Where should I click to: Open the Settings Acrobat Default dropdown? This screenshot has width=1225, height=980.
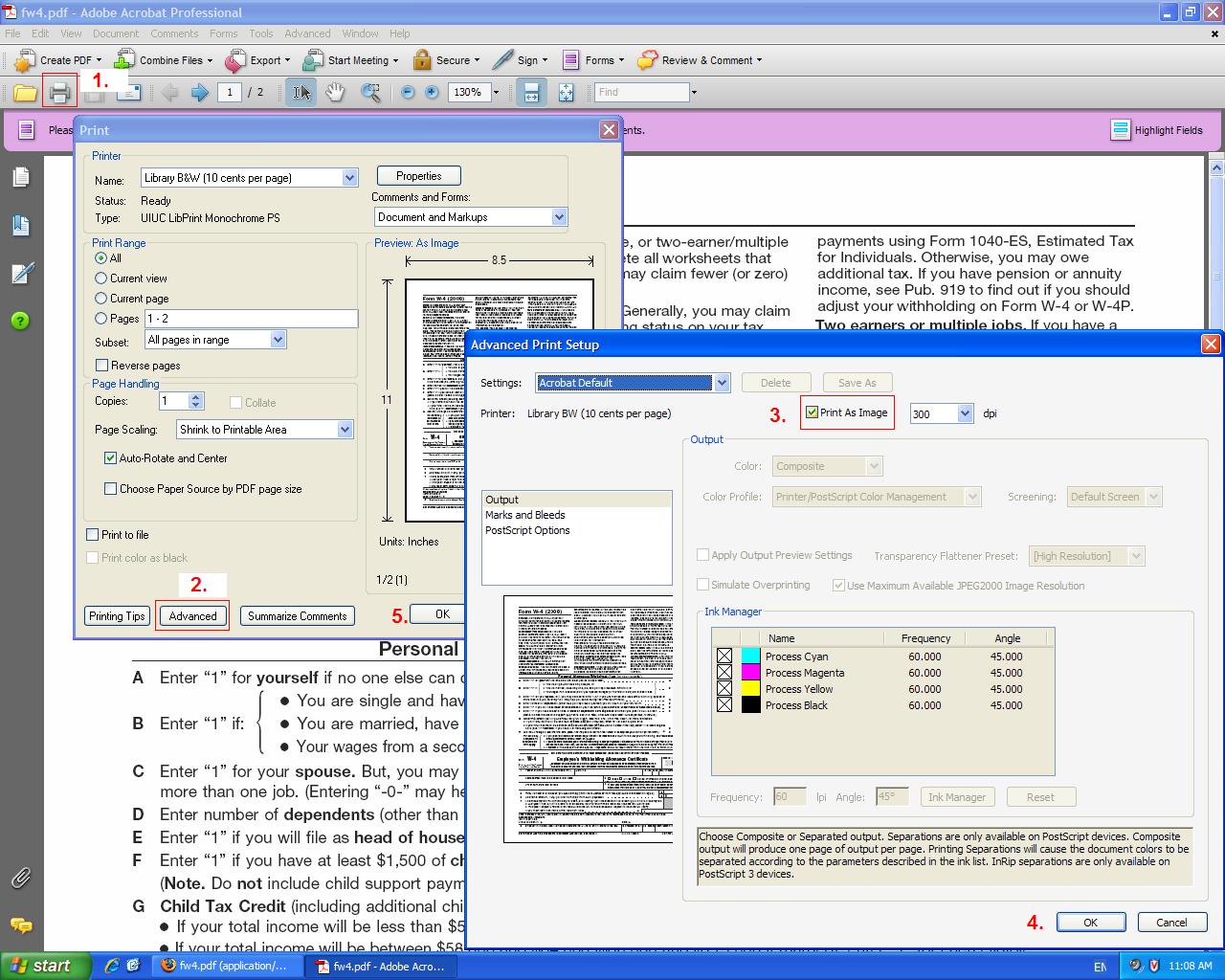click(722, 383)
